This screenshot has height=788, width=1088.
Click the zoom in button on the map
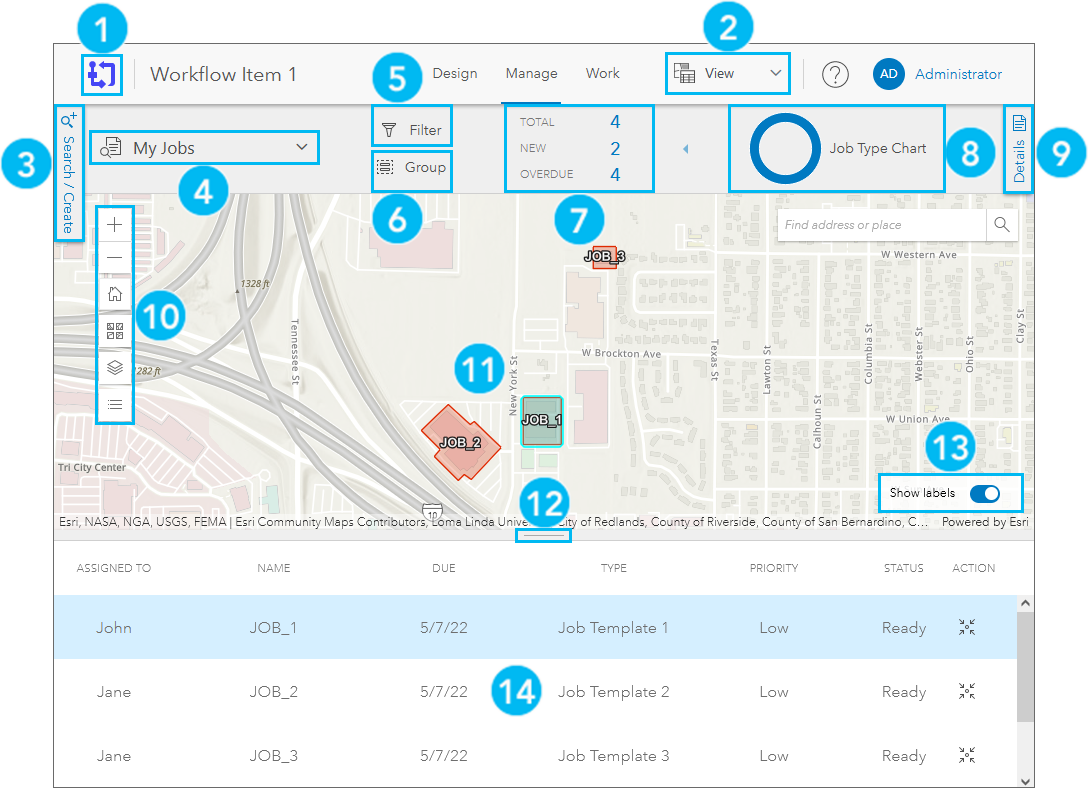coord(115,224)
